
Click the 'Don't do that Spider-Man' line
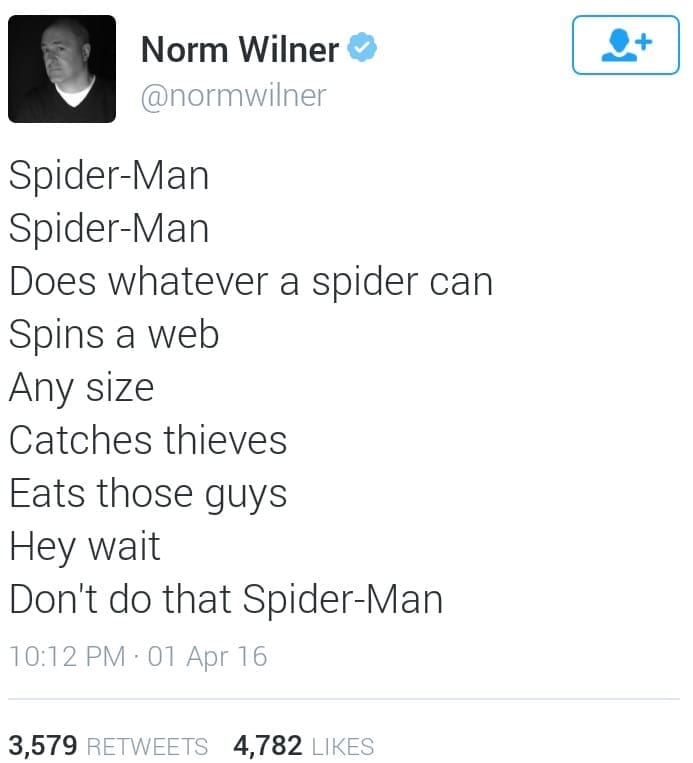[226, 599]
